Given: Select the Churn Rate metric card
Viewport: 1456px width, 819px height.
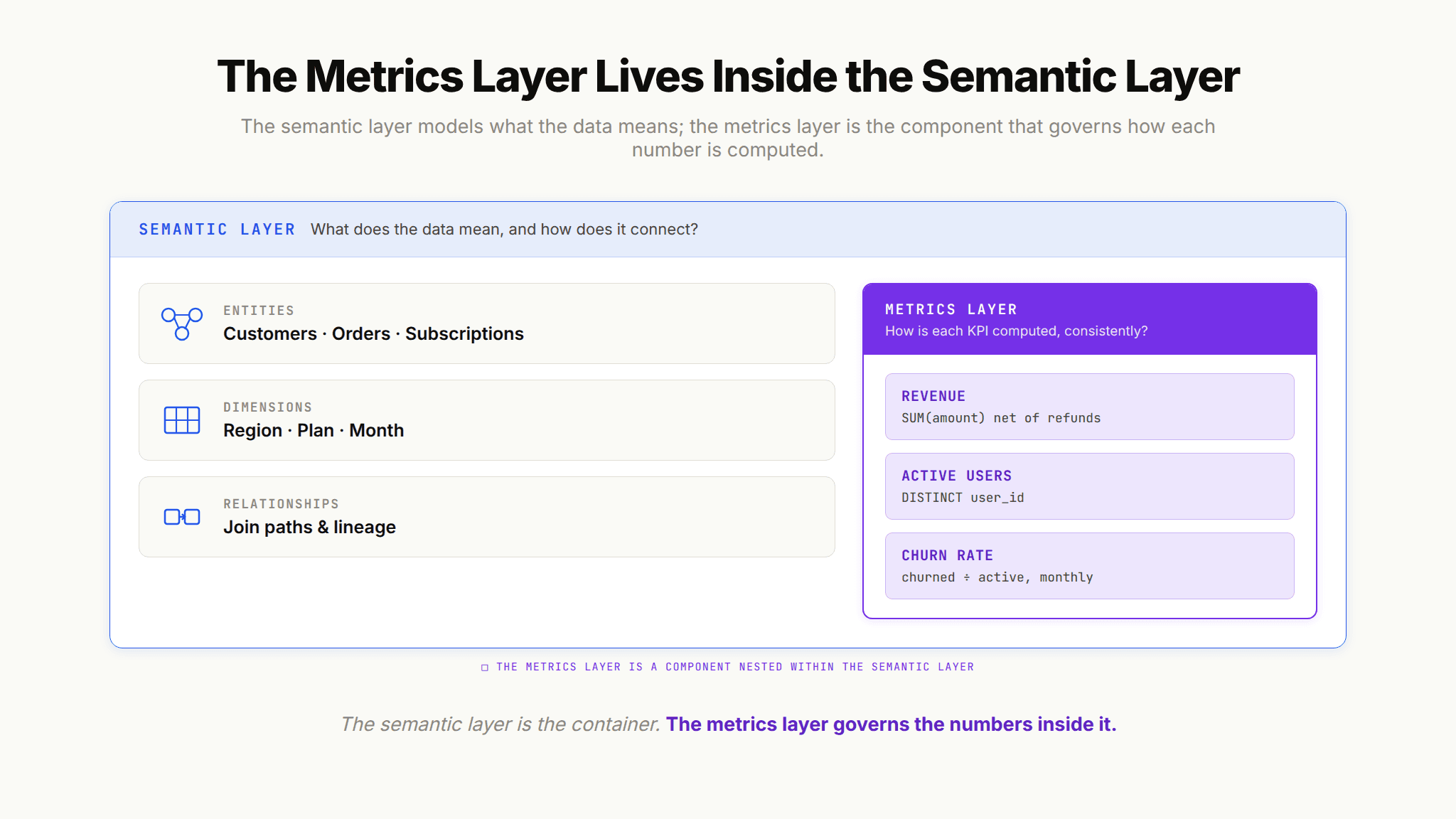Looking at the screenshot, I should [x=1089, y=566].
